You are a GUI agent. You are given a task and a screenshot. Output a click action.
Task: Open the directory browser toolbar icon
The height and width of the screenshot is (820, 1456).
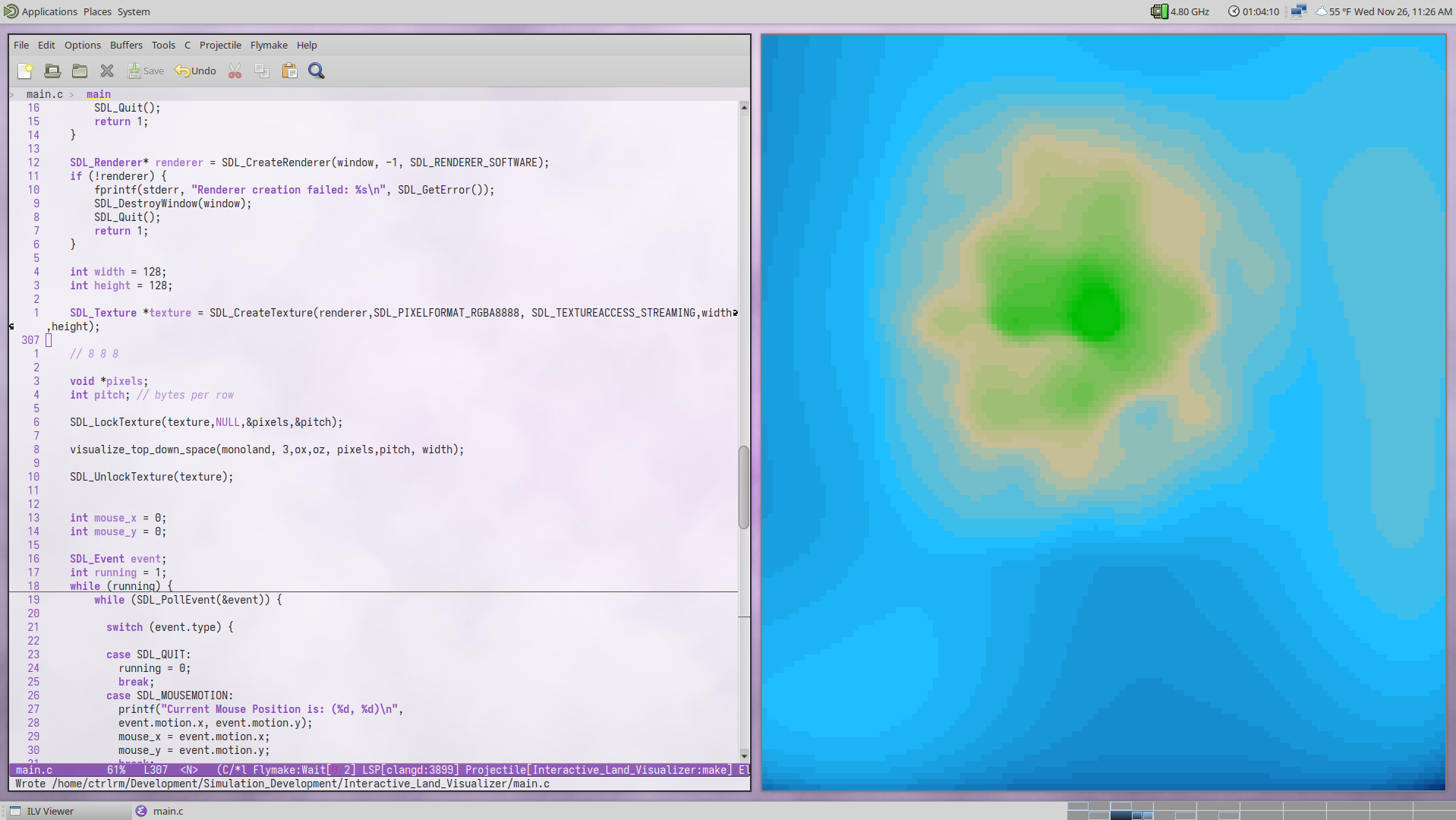(80, 71)
